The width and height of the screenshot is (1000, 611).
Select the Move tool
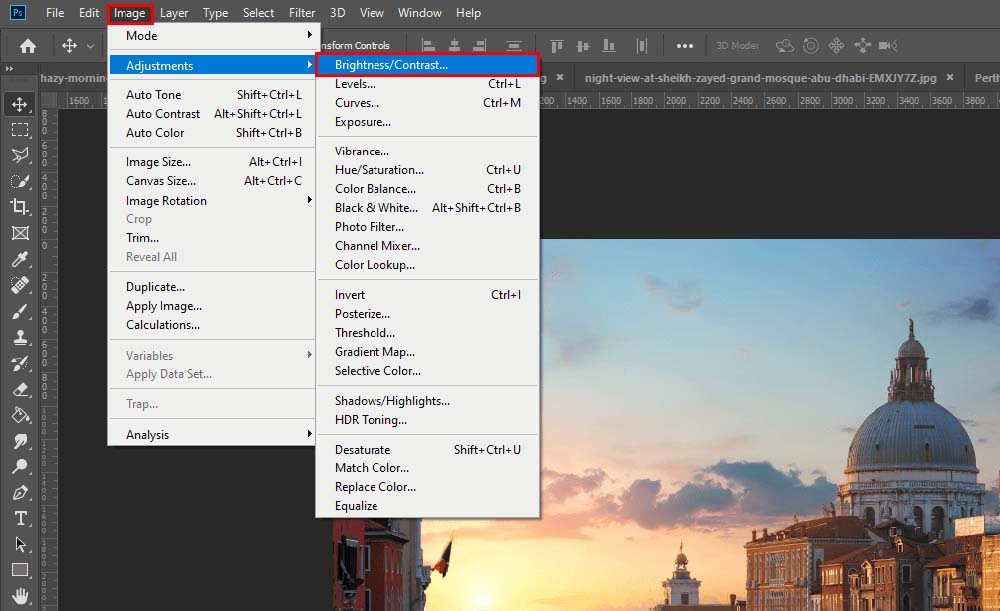(21, 103)
